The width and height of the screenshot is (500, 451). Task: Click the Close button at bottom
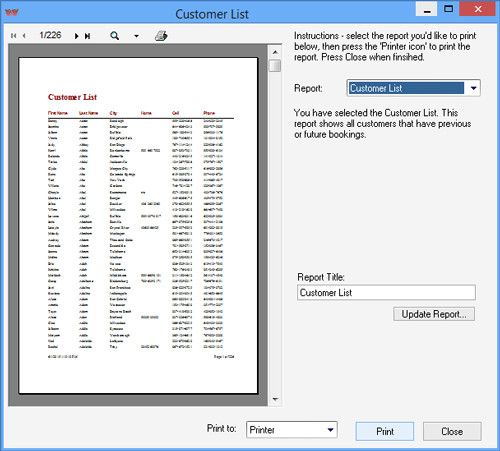click(x=452, y=431)
